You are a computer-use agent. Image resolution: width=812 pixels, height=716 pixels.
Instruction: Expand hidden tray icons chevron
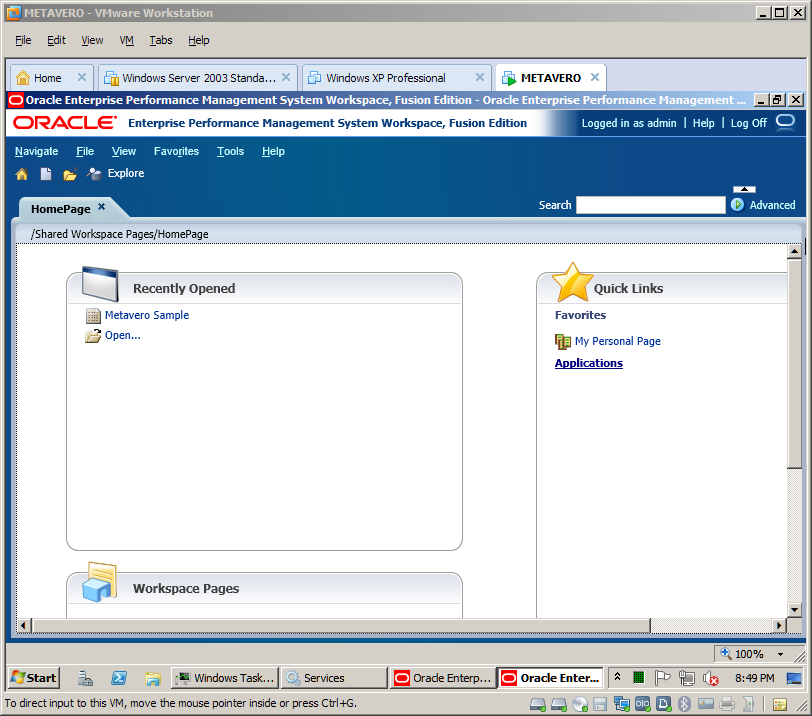617,677
